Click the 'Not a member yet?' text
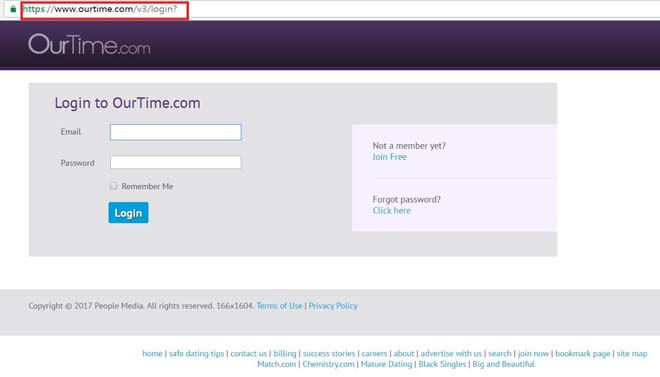The image size is (660, 377). click(x=409, y=146)
